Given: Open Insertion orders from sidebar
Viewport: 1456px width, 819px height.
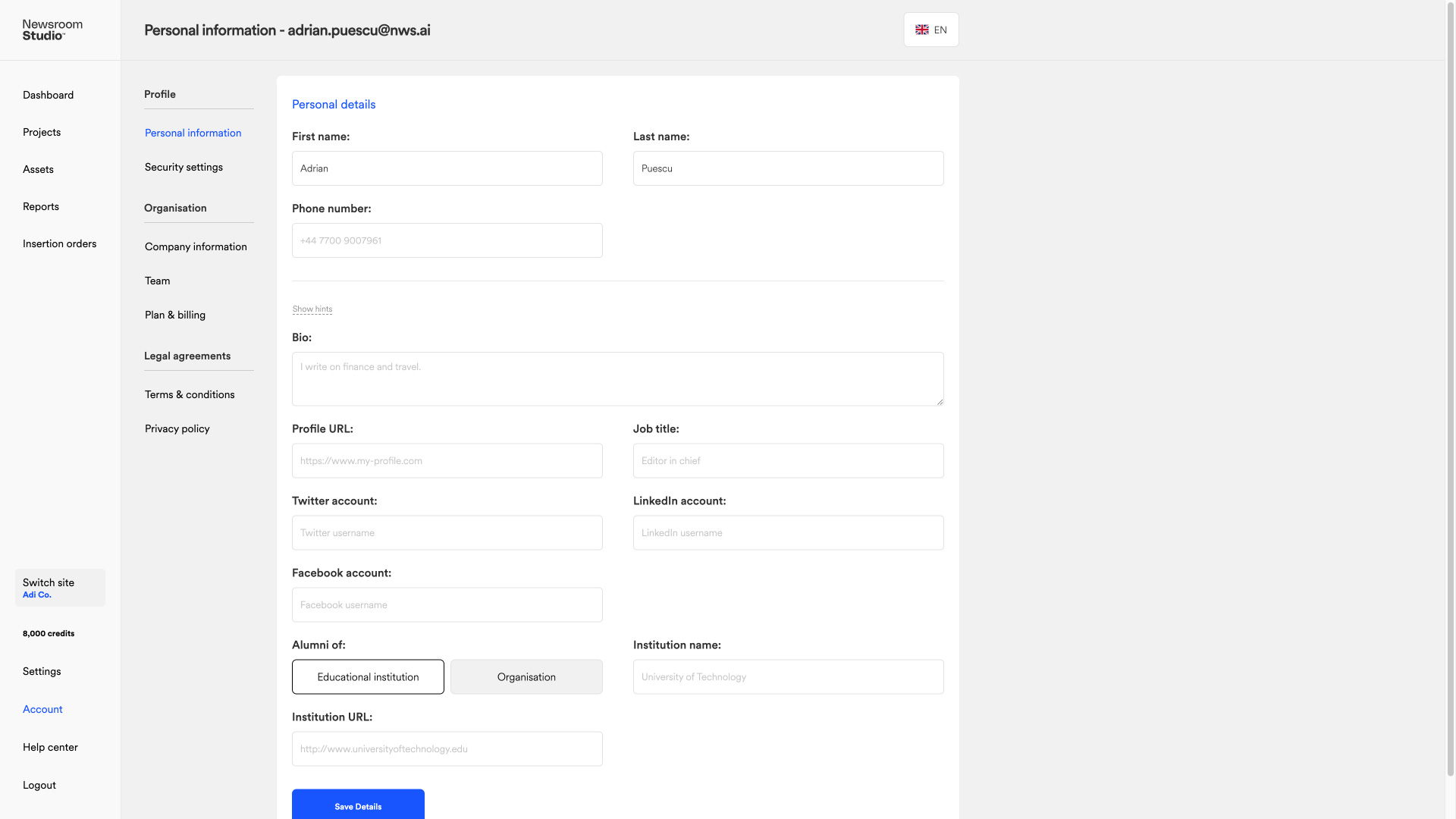Looking at the screenshot, I should (x=59, y=243).
